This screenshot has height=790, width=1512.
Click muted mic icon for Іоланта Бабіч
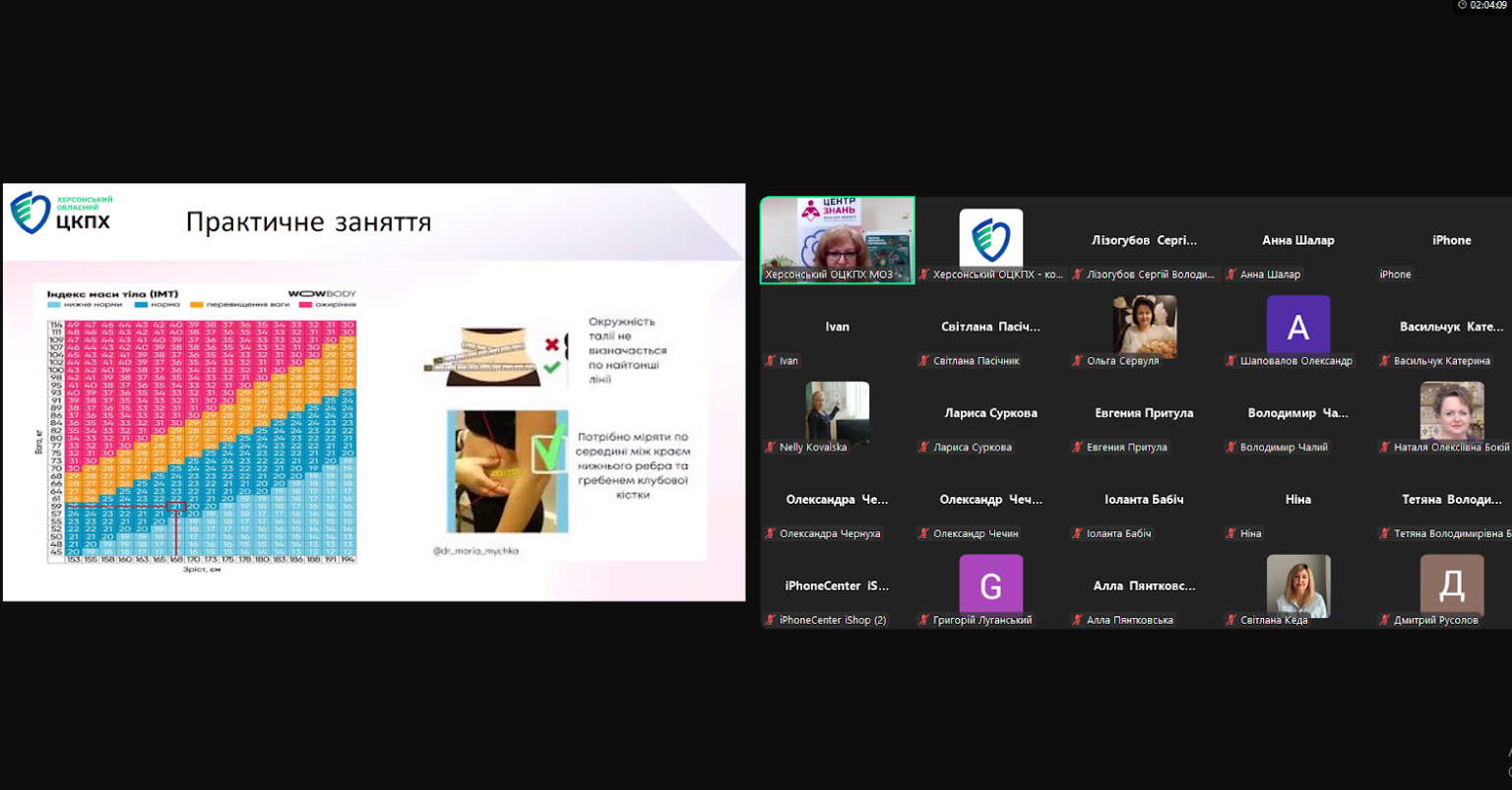coord(1077,533)
